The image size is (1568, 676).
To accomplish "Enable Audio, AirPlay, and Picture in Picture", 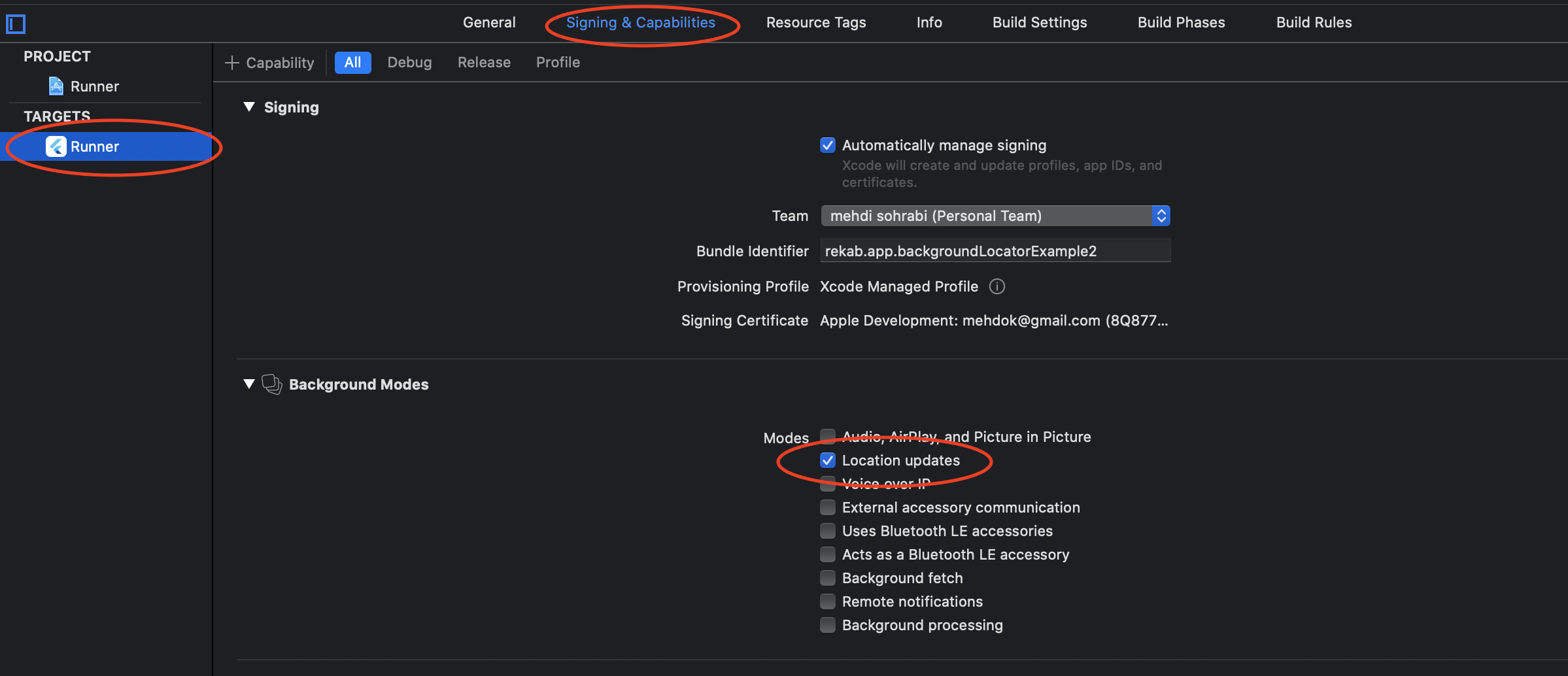I will click(x=828, y=436).
